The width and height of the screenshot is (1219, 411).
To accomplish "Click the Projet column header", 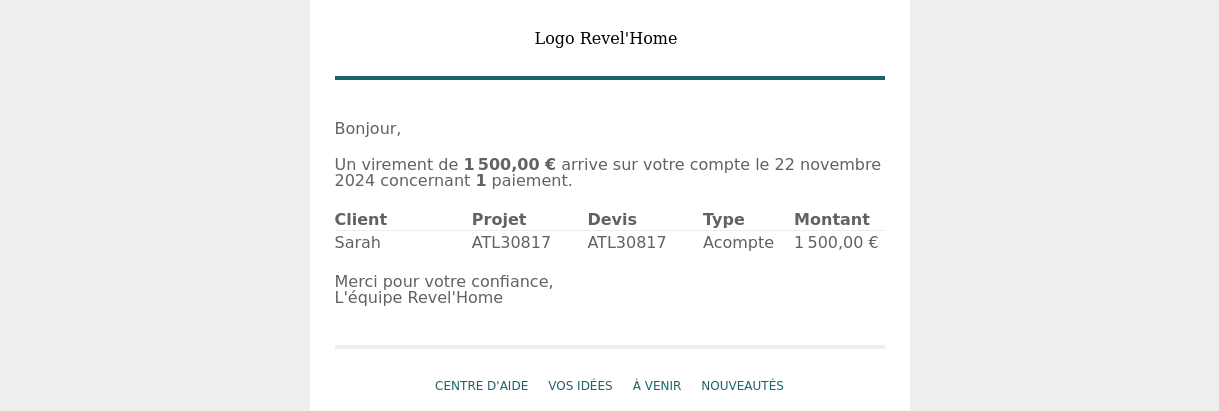I will coord(499,220).
